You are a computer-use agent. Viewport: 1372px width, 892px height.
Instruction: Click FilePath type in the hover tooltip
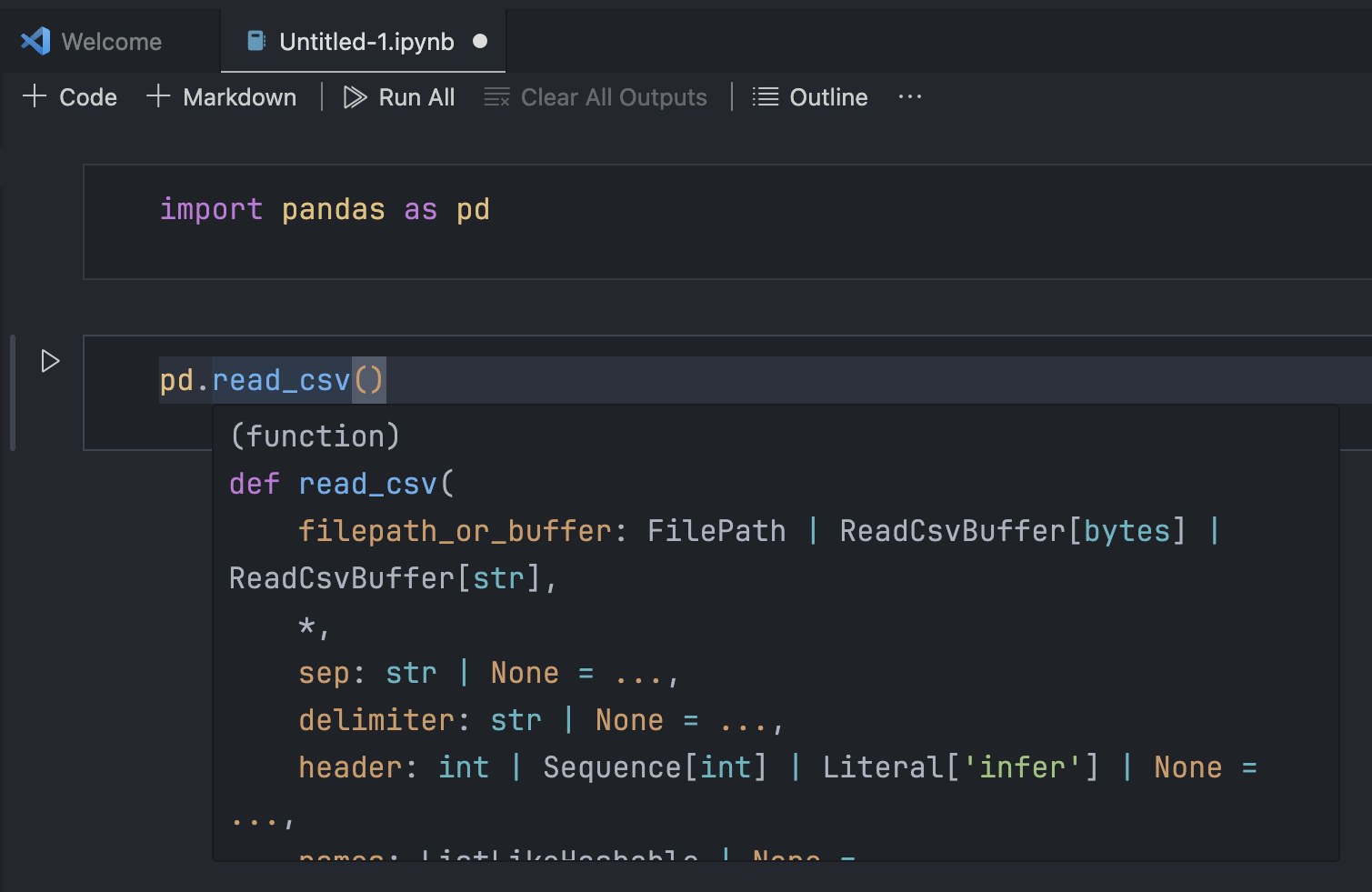pos(716,530)
